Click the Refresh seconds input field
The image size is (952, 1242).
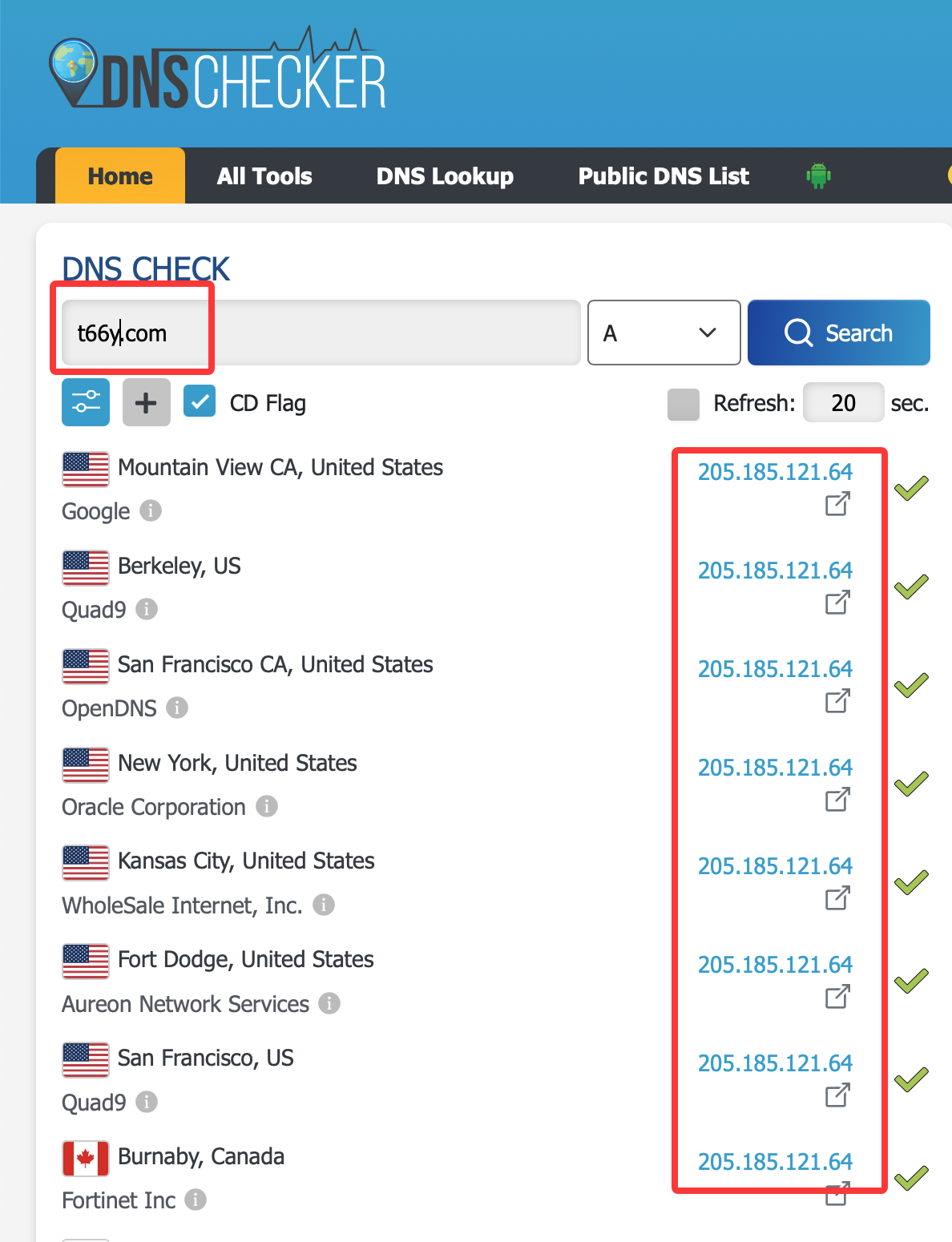click(843, 403)
